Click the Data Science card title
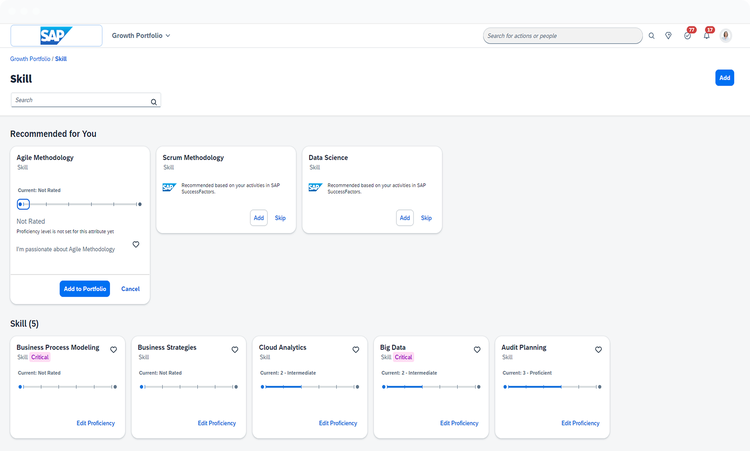 (328, 157)
